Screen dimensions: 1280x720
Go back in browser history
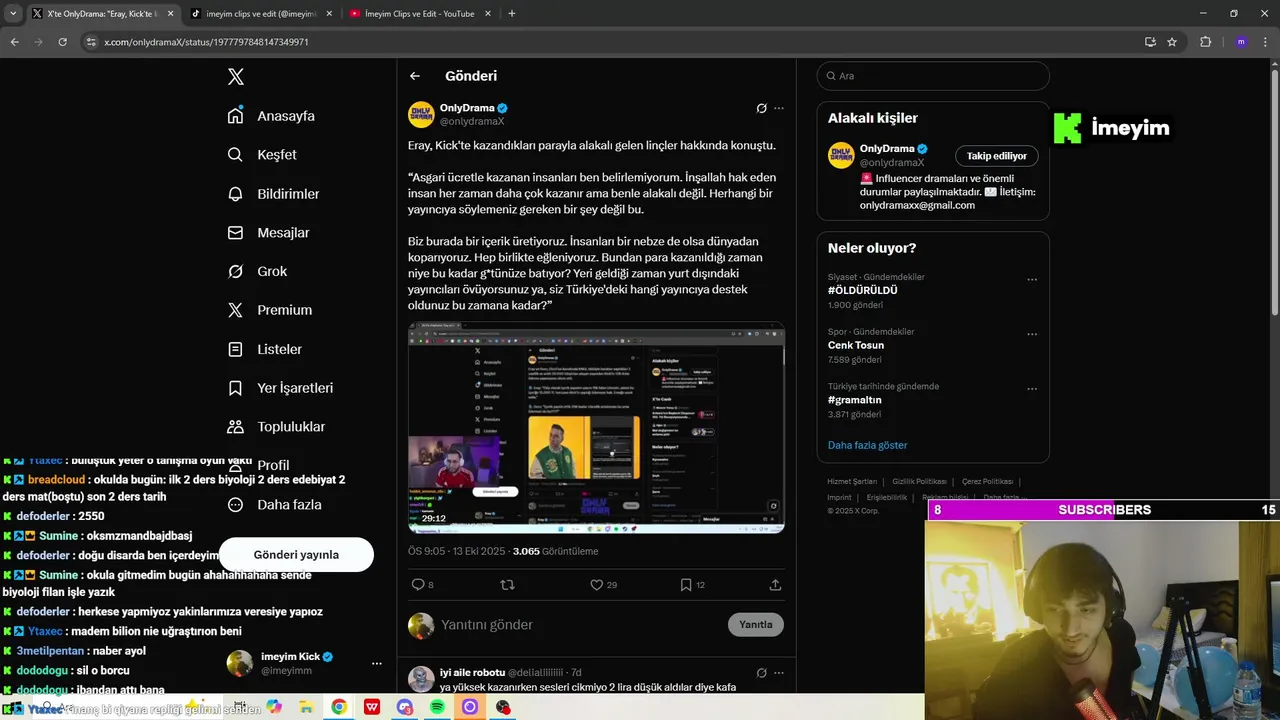click(x=14, y=42)
